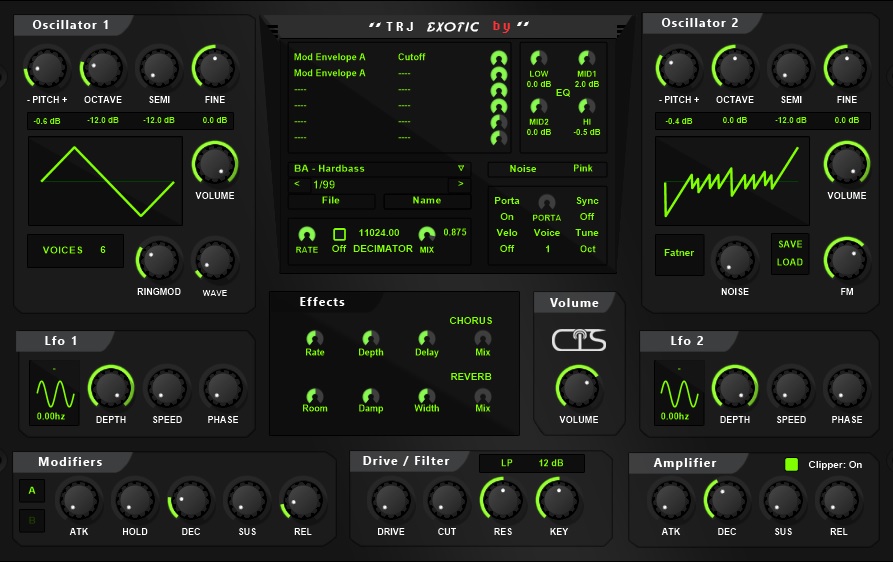Go to the previous preset arrow

(x=297, y=184)
